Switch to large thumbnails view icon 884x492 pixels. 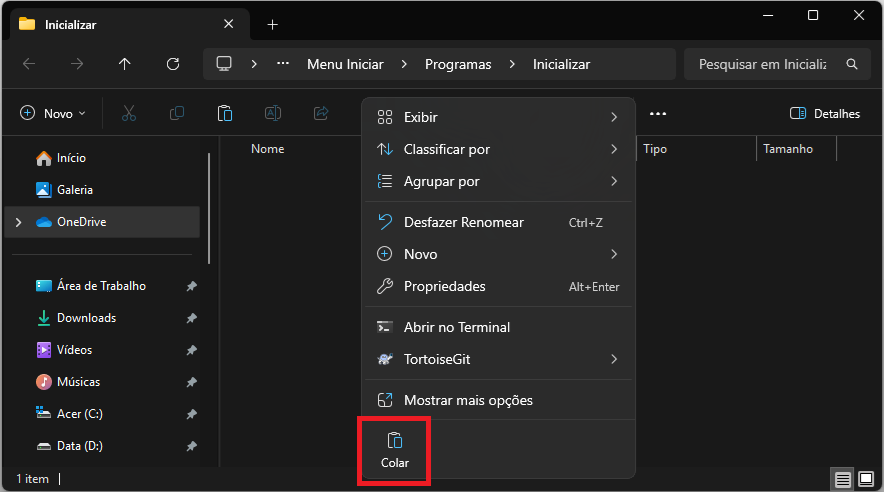click(866, 480)
